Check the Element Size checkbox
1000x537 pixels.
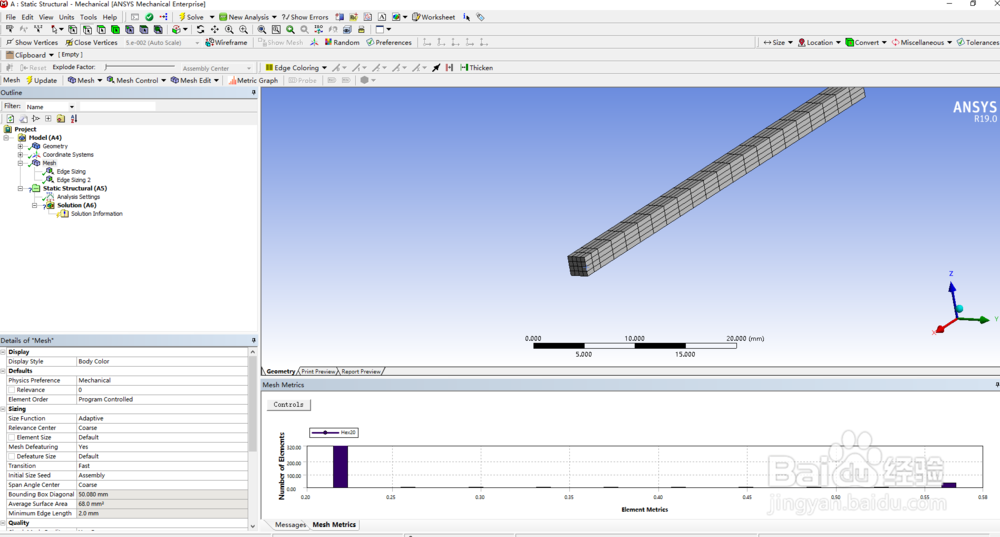pos(11,438)
